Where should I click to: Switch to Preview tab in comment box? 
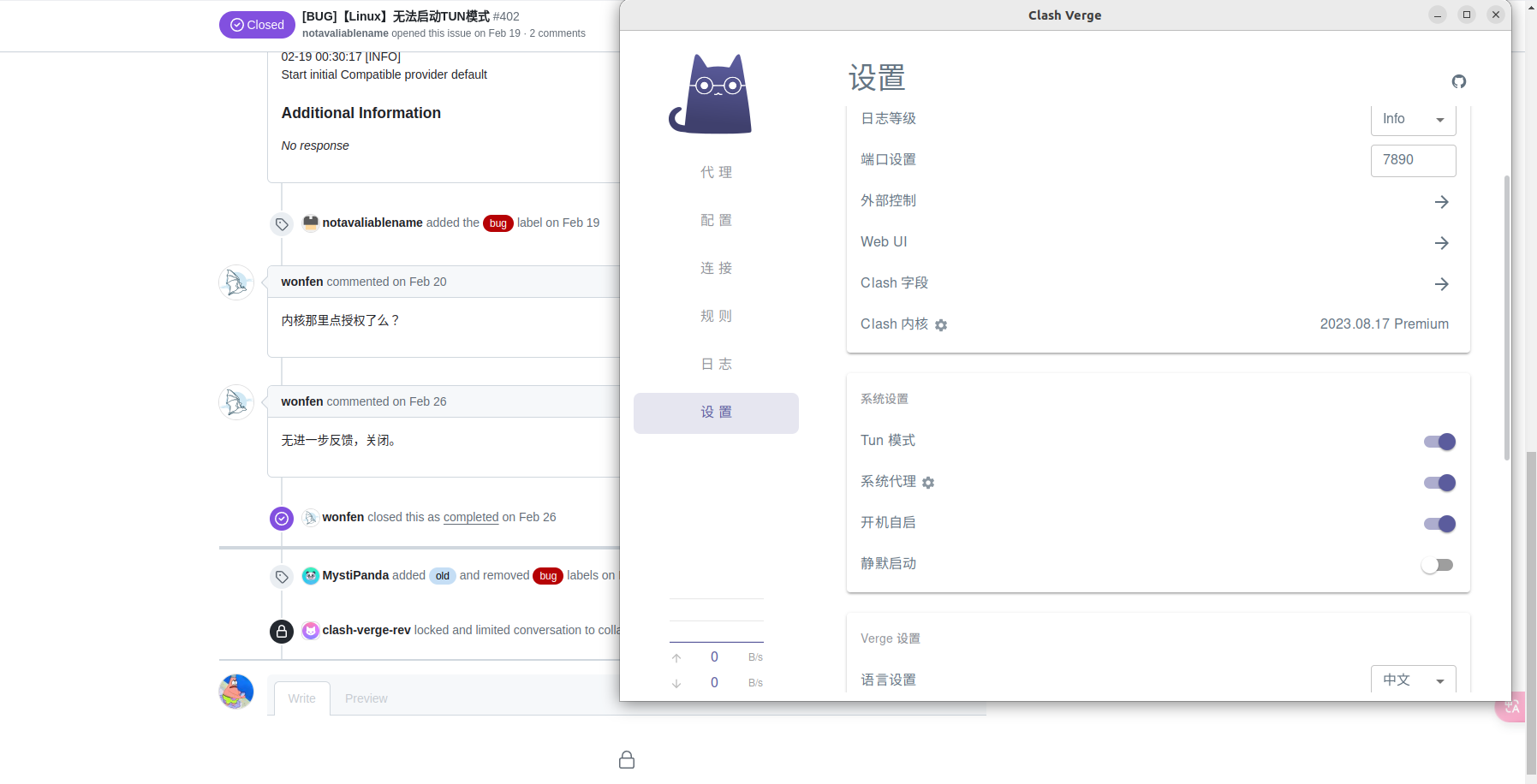[366, 698]
